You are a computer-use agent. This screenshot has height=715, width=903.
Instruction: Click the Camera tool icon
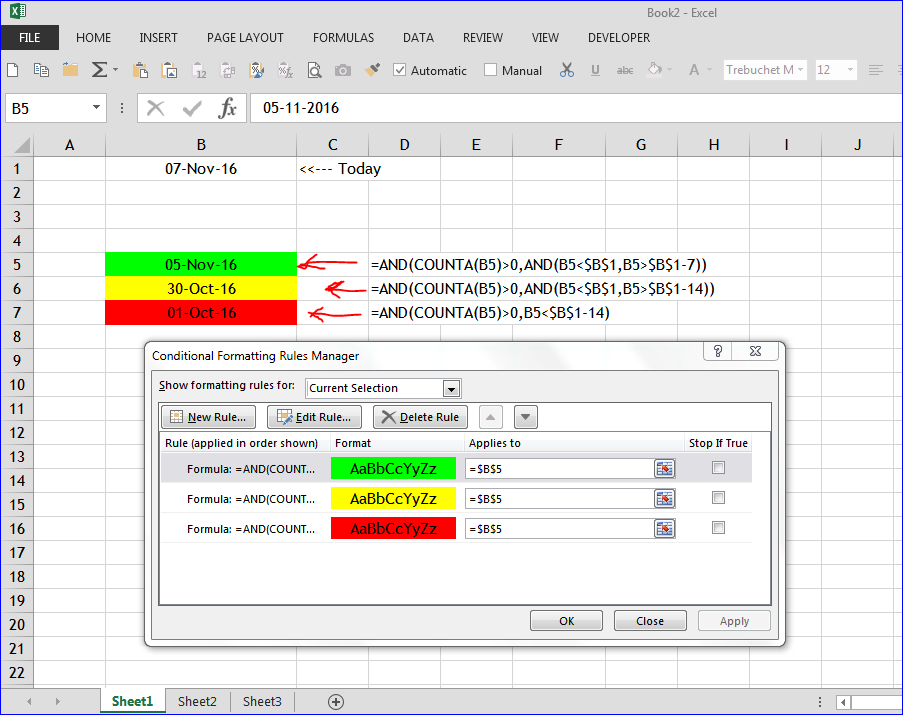(343, 70)
